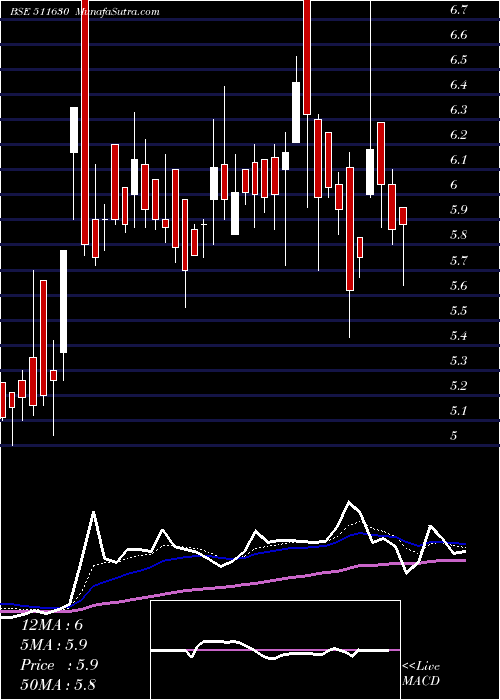500x700 pixels.
Task: Click the 5.7 price axis label
Action: pos(459,261)
